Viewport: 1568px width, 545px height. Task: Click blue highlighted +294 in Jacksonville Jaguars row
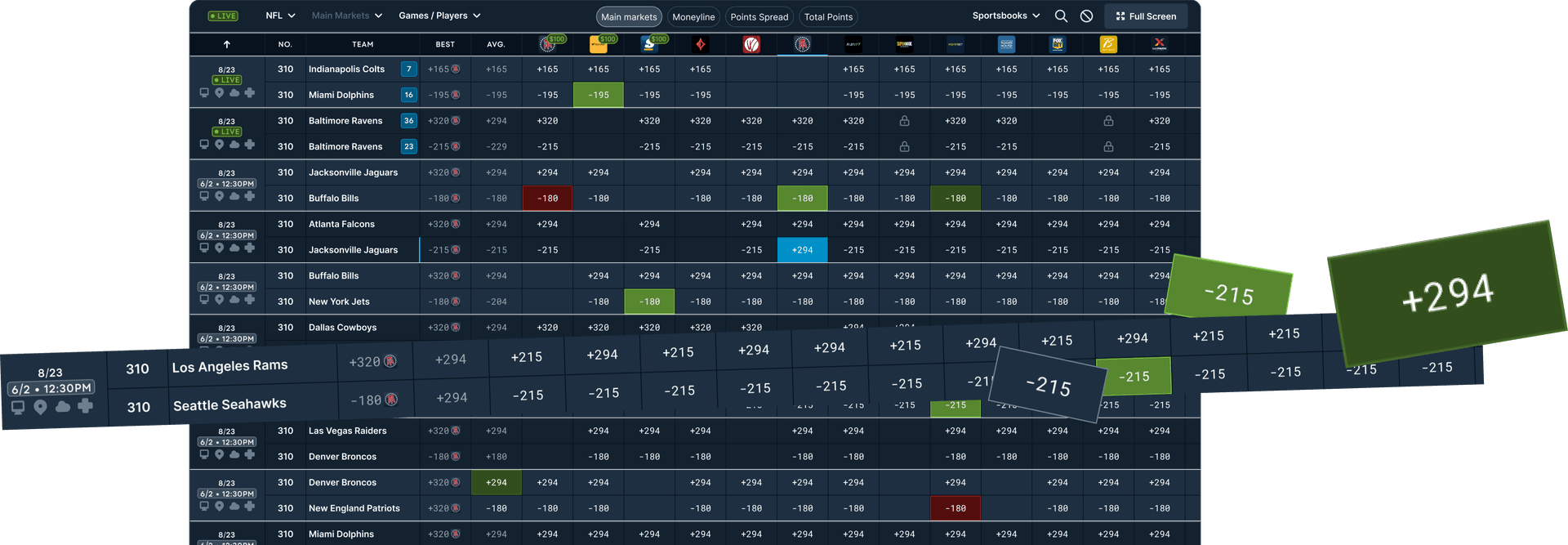tap(803, 250)
